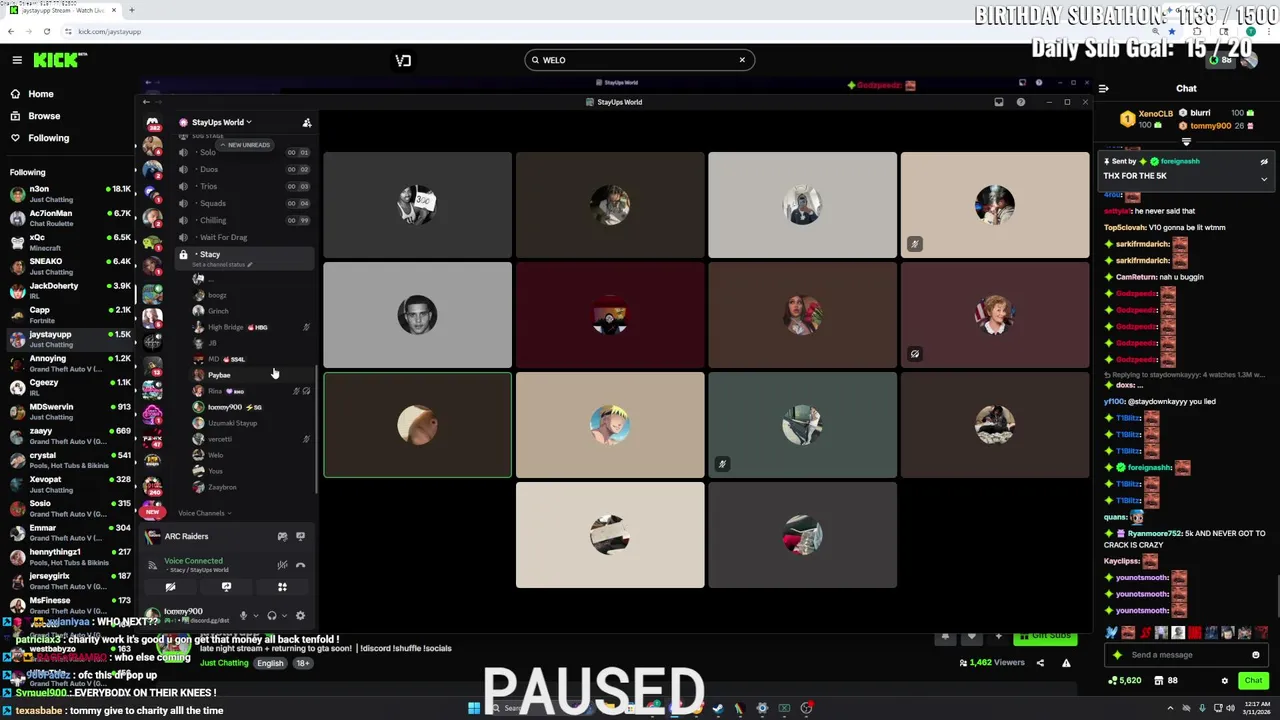Type in Send a message field
The image size is (1280, 720).
point(1185,655)
